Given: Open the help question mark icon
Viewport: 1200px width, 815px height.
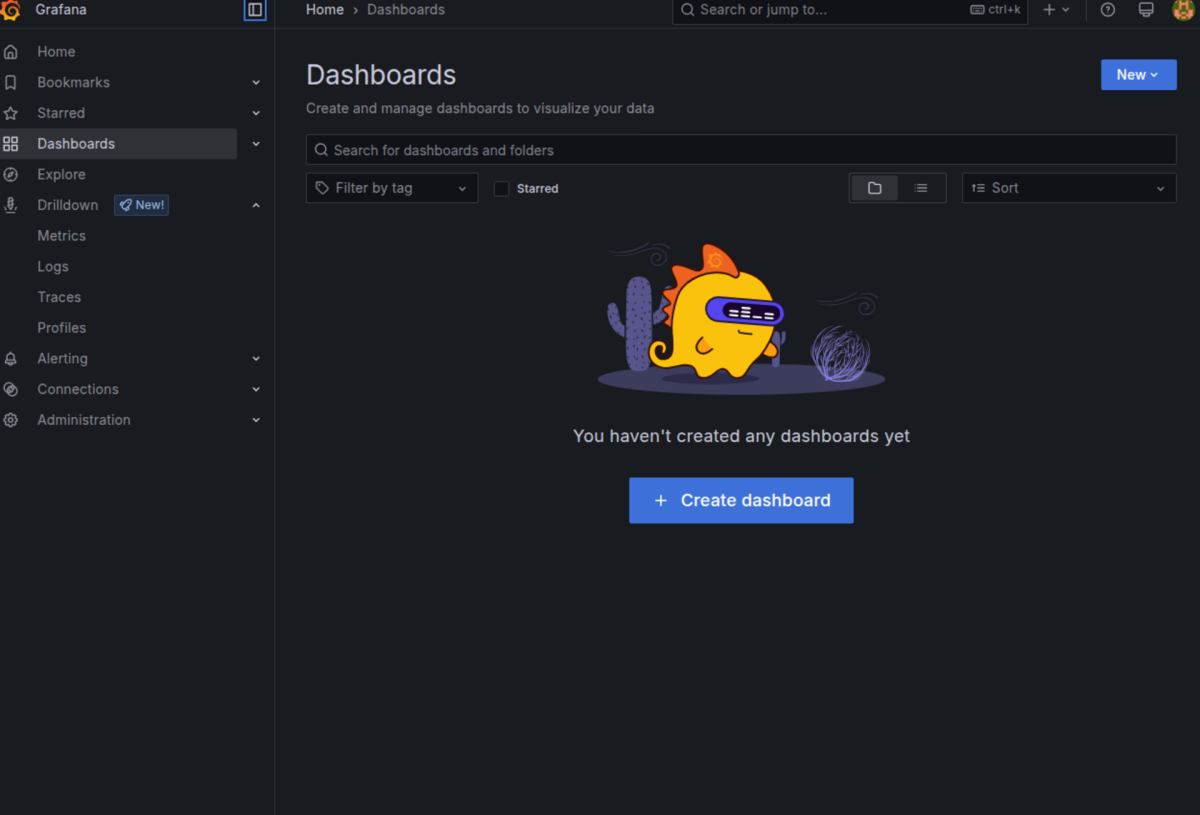Looking at the screenshot, I should click(1107, 10).
